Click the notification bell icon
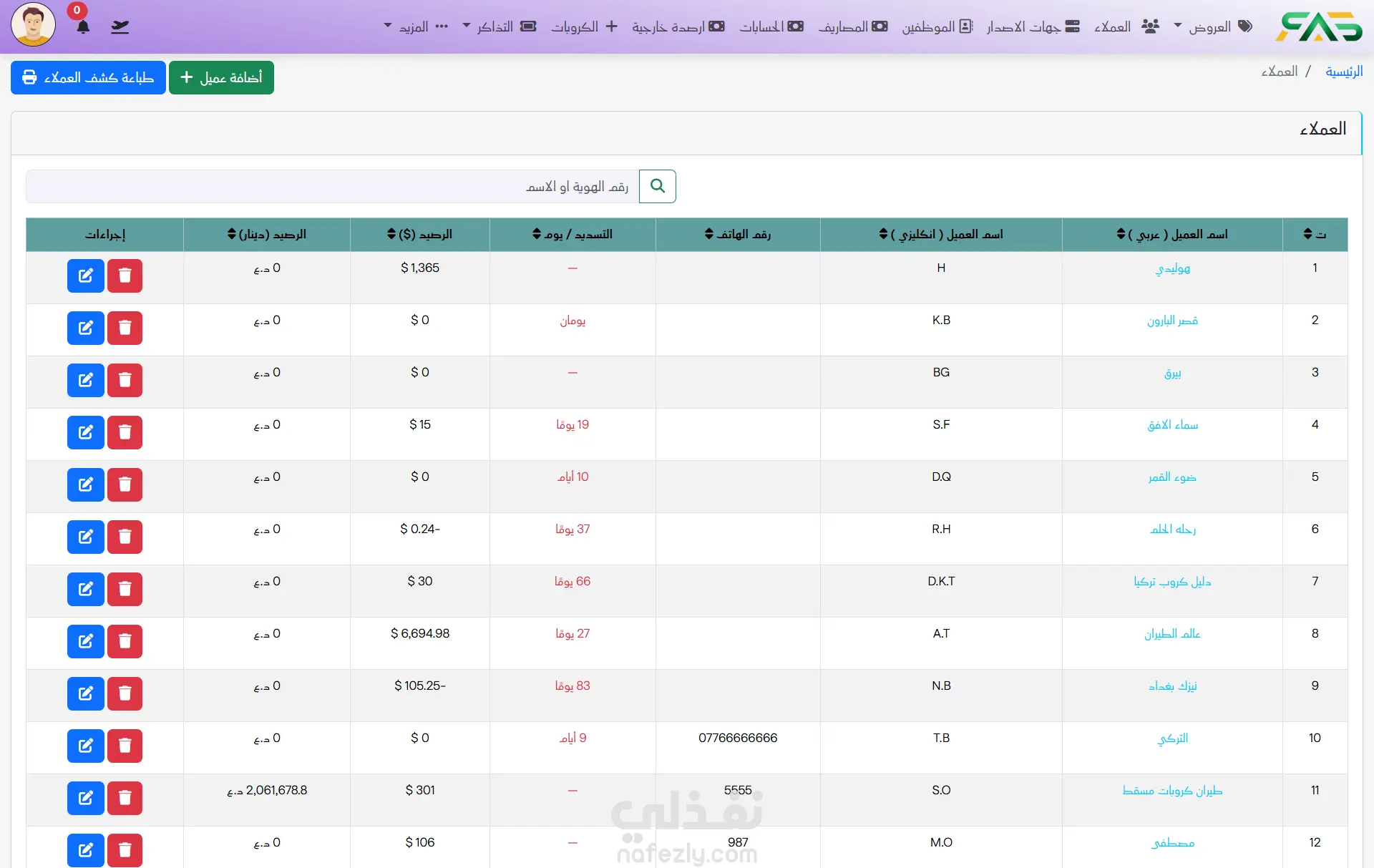Viewport: 1374px width, 868px height. coord(83,27)
